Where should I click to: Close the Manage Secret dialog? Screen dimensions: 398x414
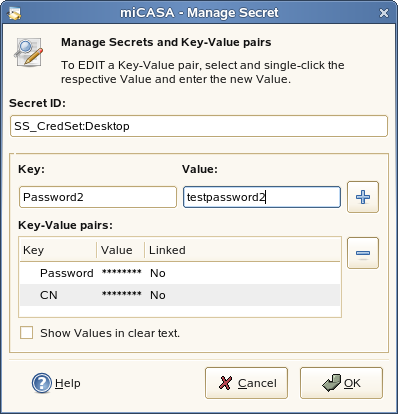(x=384, y=13)
